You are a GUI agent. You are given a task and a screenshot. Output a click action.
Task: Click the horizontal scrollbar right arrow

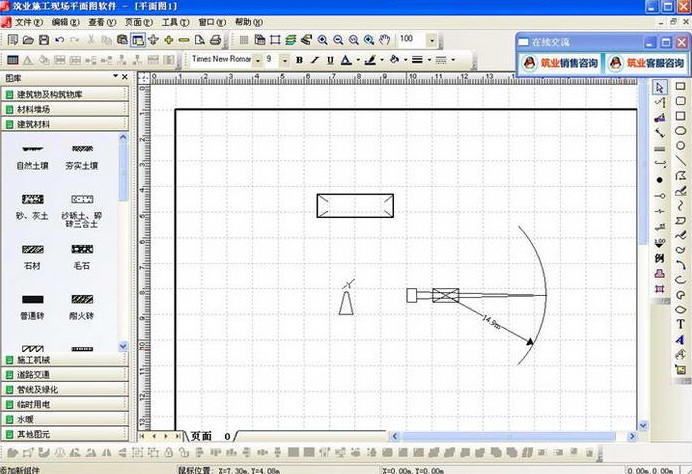[x=632, y=436]
